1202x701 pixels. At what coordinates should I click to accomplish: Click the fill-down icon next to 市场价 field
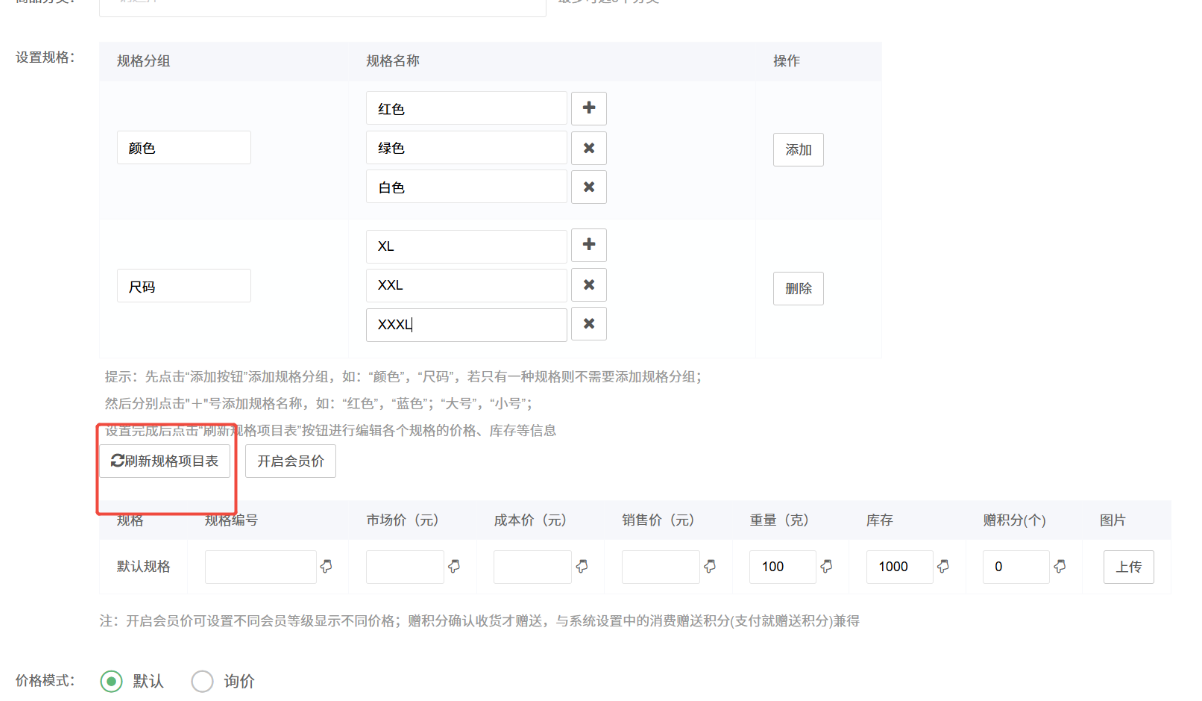pos(454,566)
